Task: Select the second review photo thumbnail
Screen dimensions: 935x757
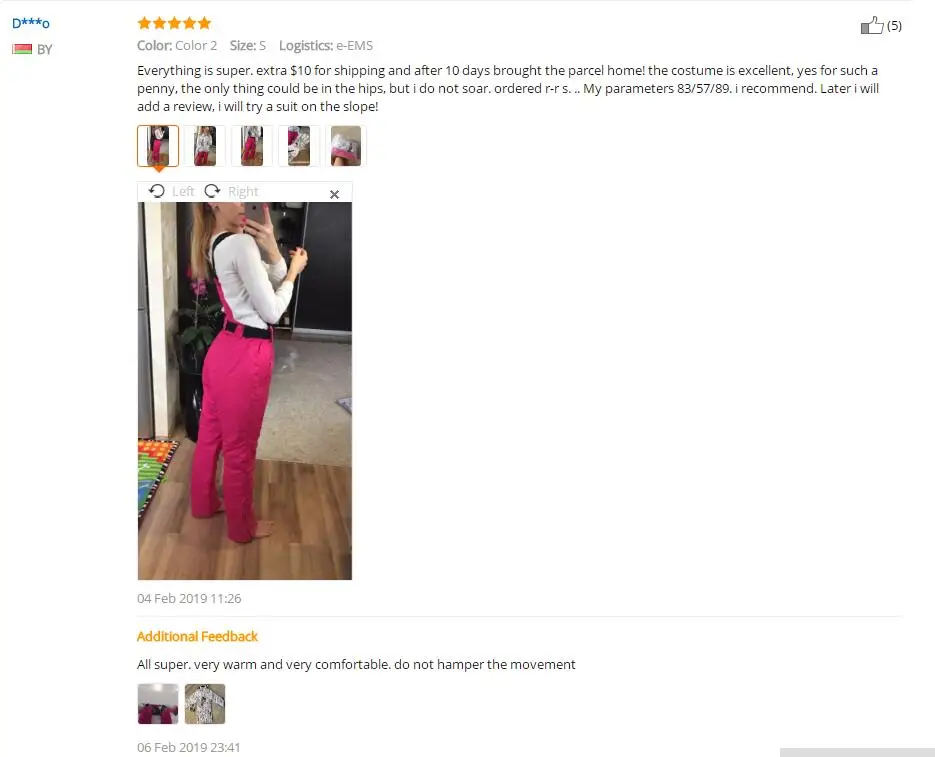Action: [x=205, y=146]
